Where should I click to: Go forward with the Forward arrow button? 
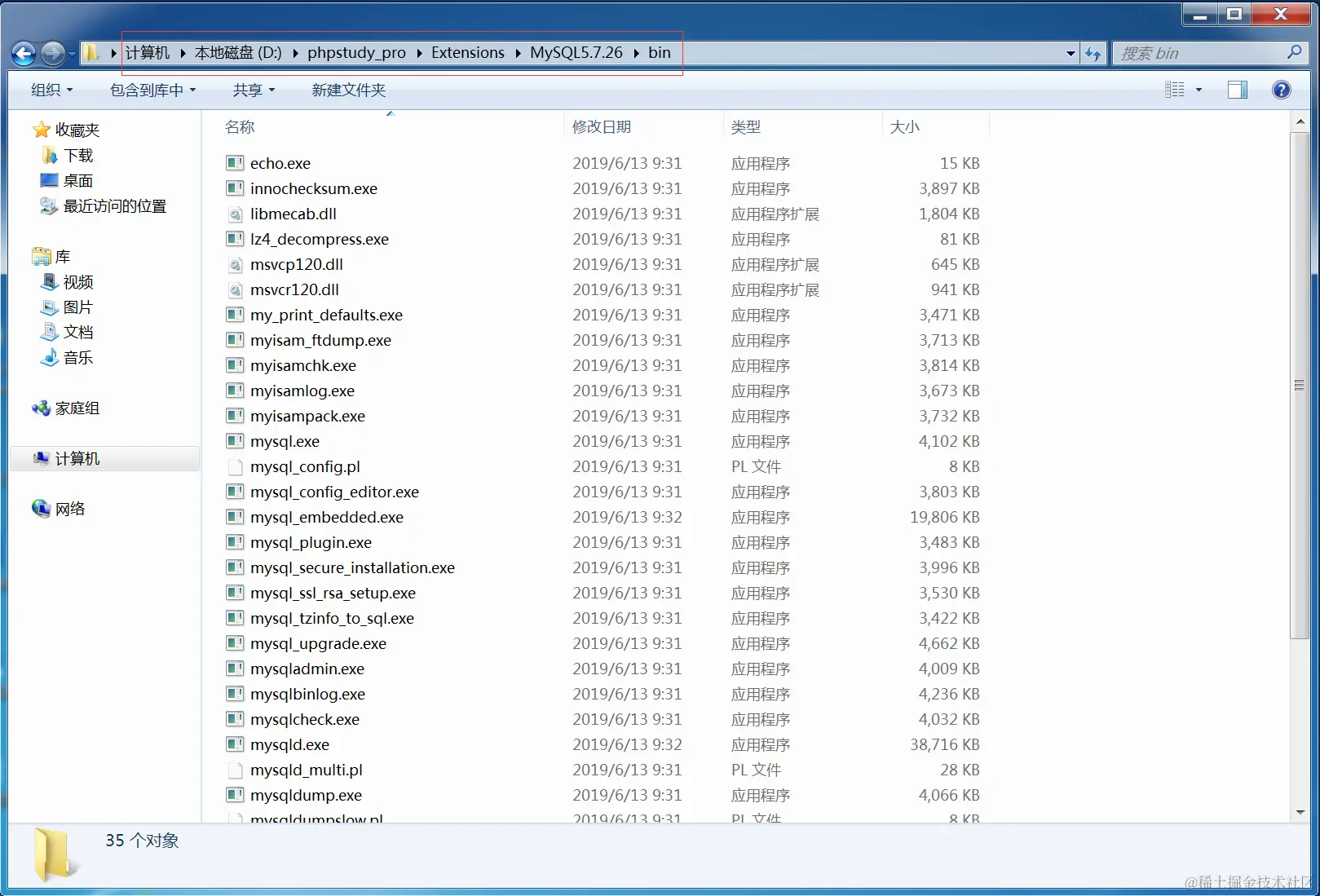pyautogui.click(x=53, y=54)
